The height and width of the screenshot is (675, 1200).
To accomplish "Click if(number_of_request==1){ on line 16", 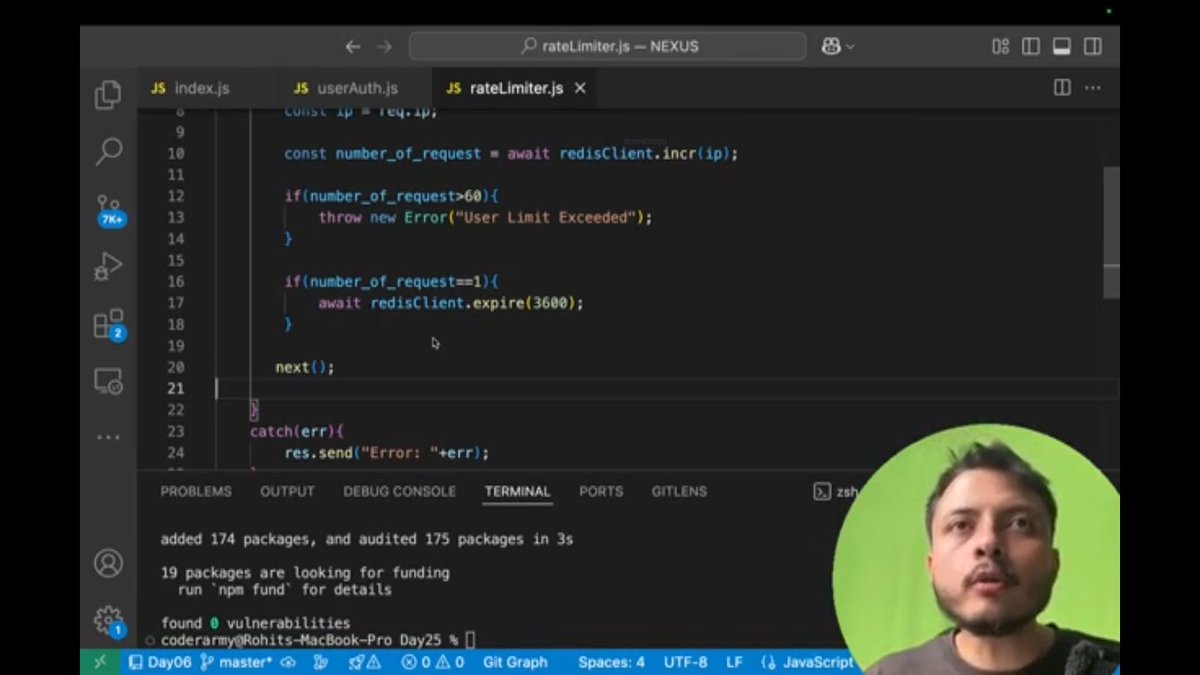I will click(x=391, y=282).
